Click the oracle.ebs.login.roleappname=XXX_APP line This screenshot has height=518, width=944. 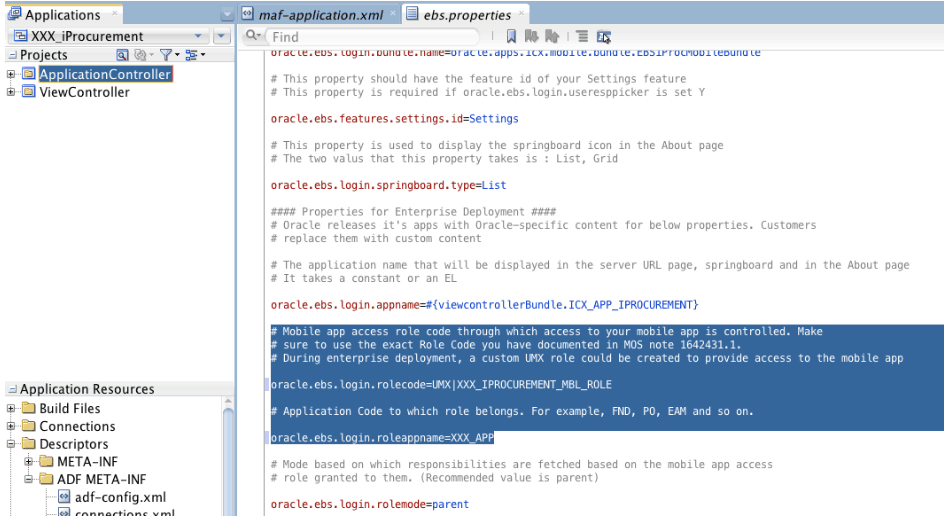(x=382, y=438)
